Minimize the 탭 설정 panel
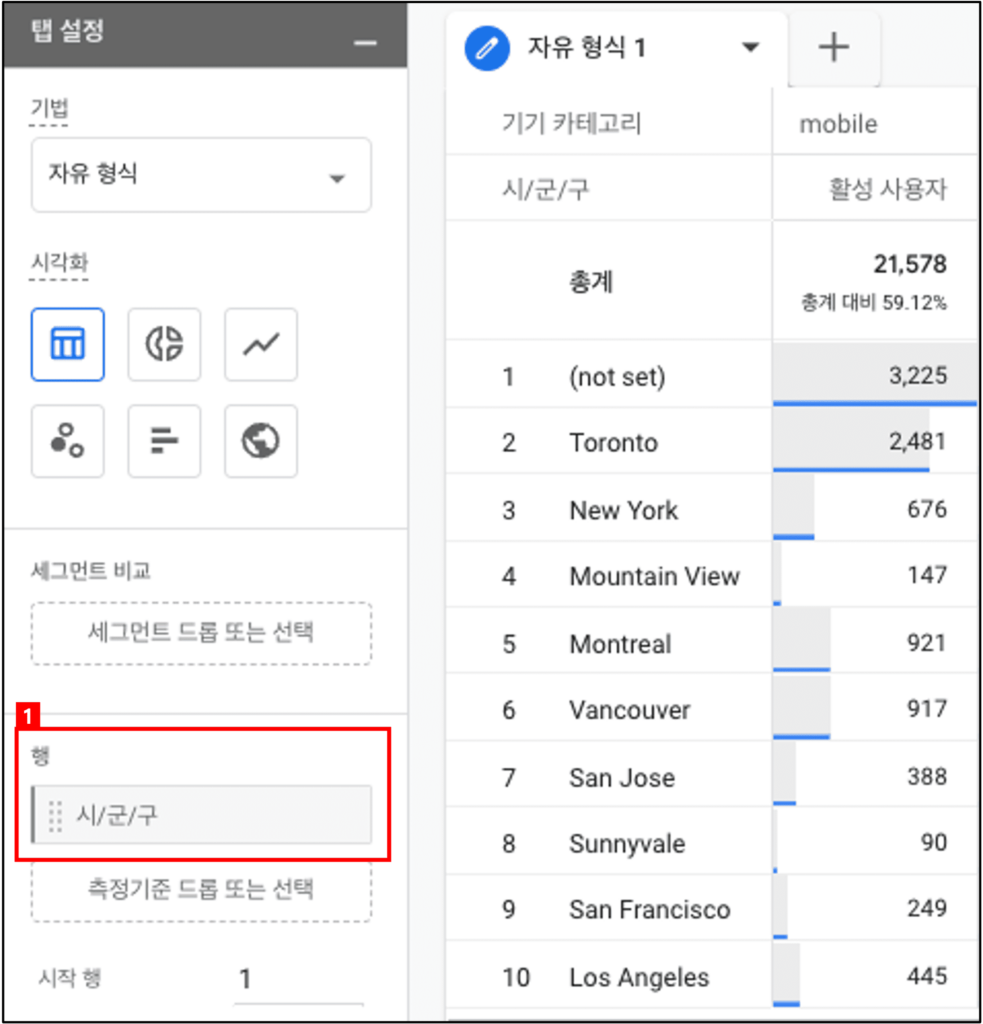983x1024 pixels. [365, 44]
